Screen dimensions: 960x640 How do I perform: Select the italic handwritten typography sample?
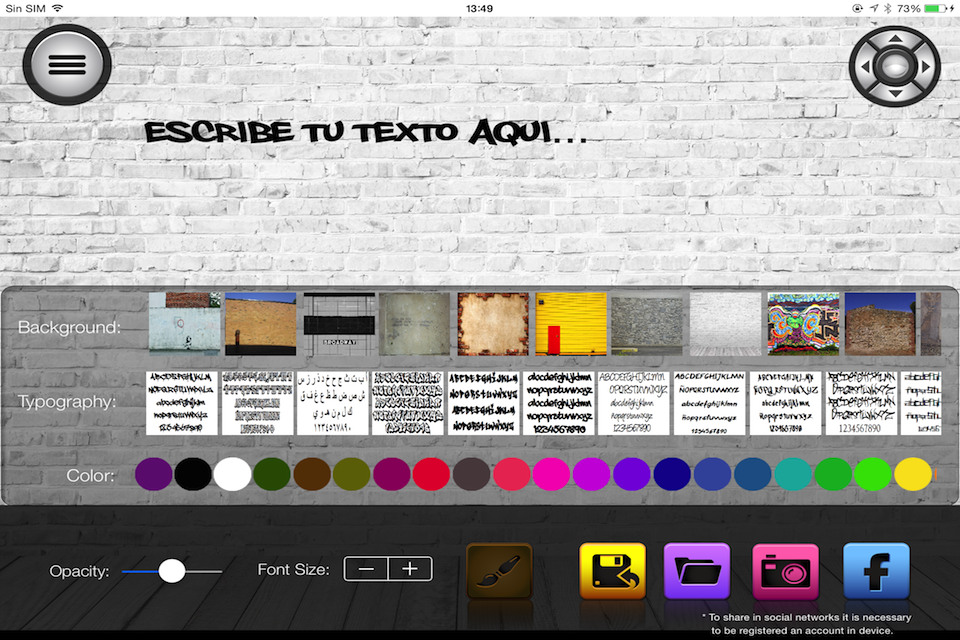710,403
